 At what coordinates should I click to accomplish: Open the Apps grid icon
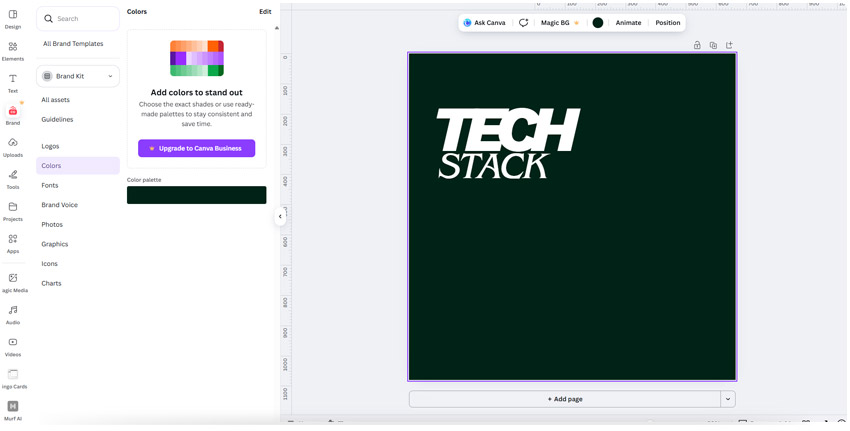coord(13,239)
